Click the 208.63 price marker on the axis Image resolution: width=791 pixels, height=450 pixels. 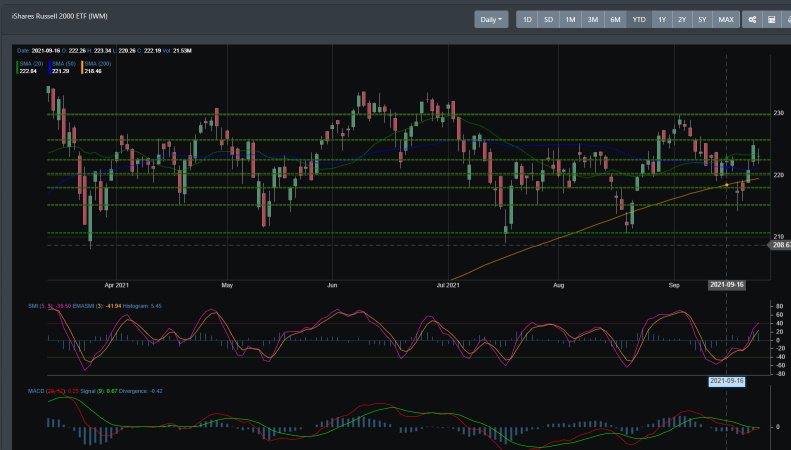780,245
